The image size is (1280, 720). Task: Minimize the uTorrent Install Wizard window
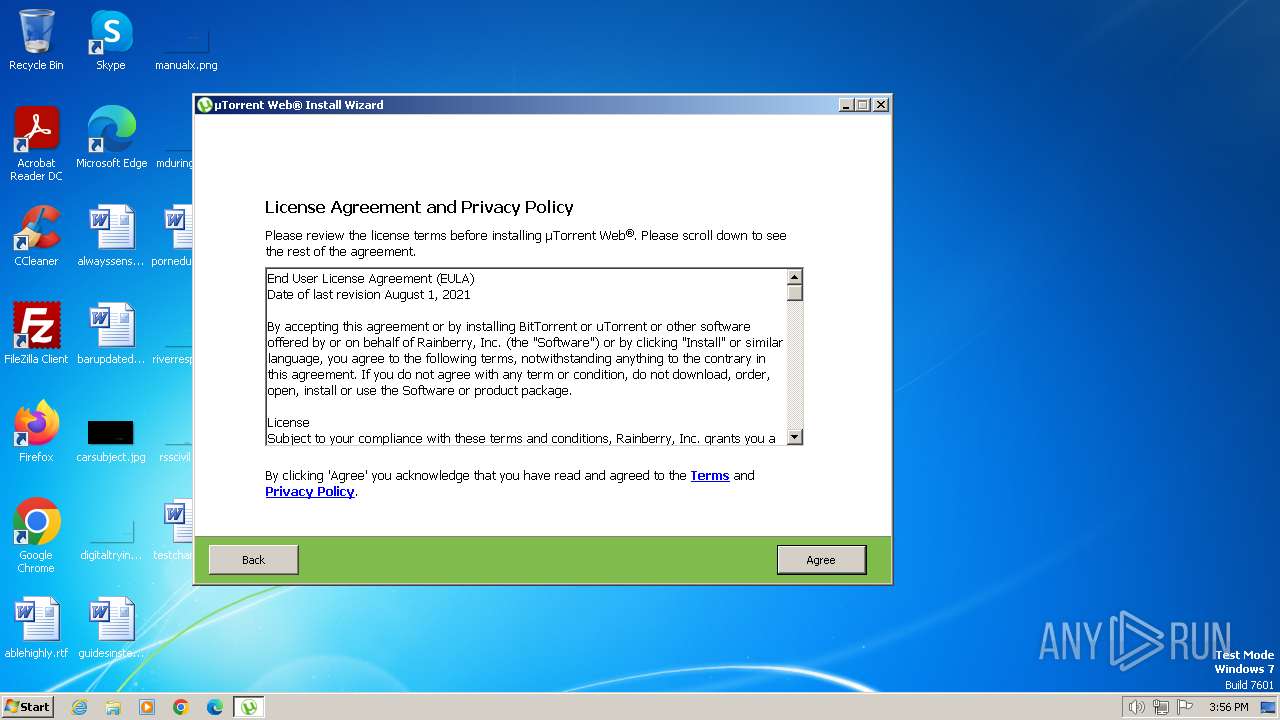click(x=846, y=105)
